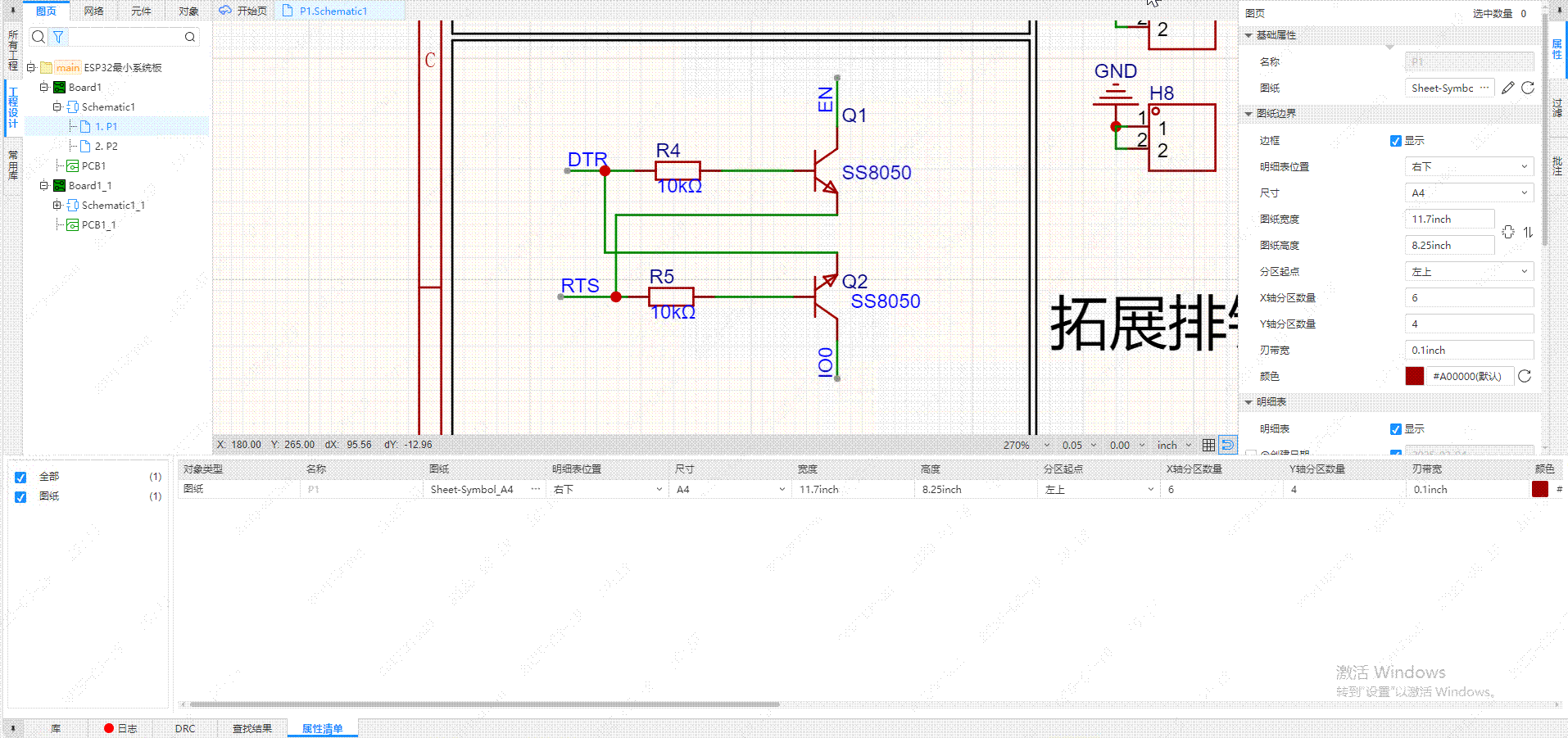Viewport: 1568px width, 738px height.
Task: Click the blue return-arrow icon in status bar
Action: [1227, 445]
